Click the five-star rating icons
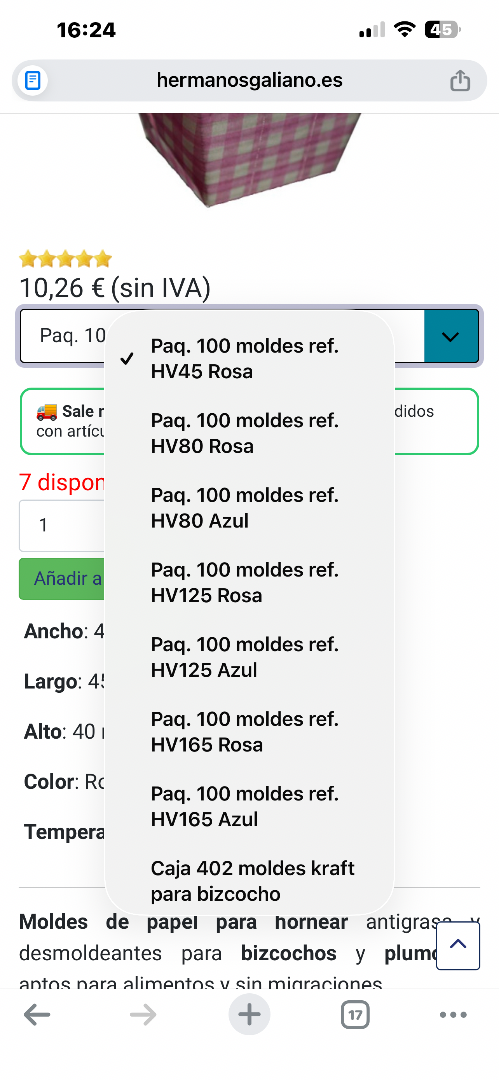 coord(65,259)
